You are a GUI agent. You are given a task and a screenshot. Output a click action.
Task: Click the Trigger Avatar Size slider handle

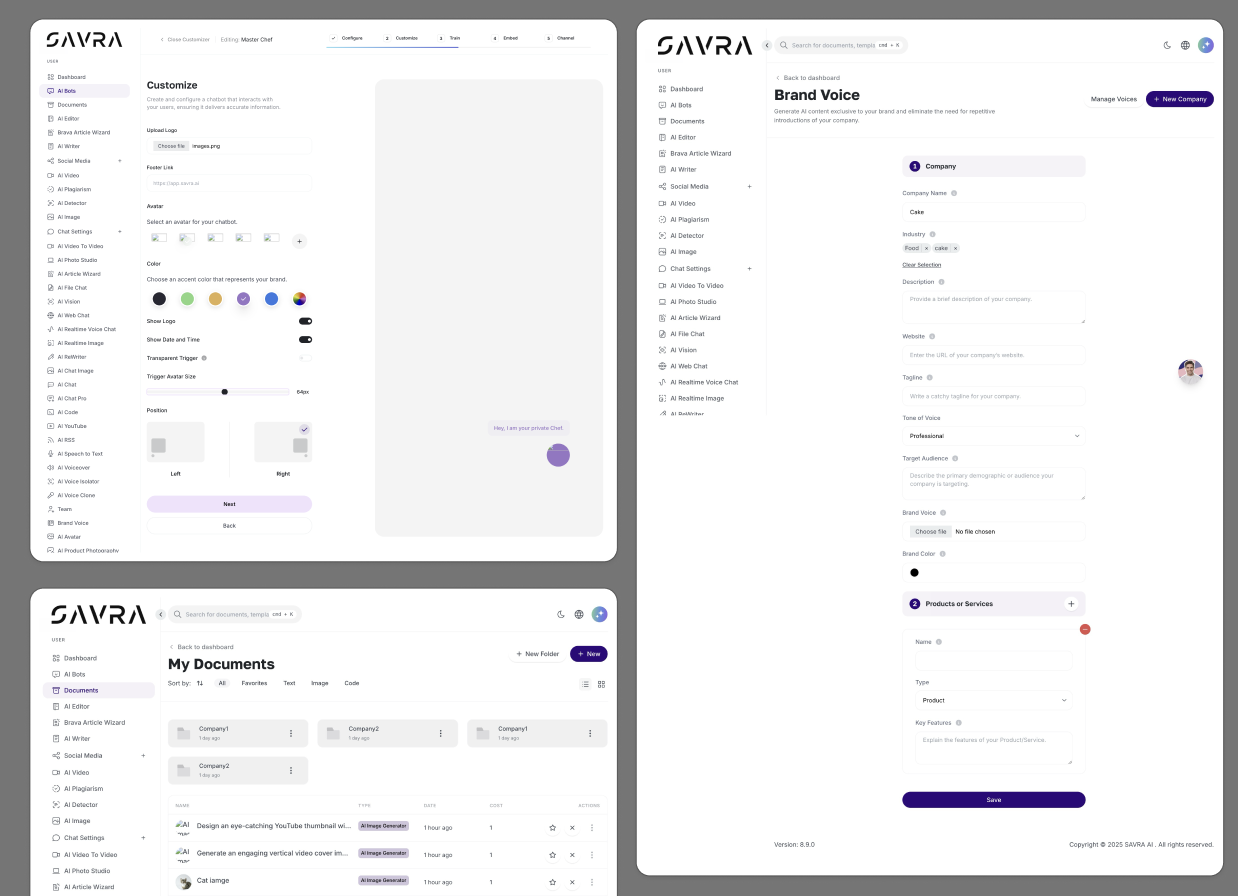click(225, 392)
